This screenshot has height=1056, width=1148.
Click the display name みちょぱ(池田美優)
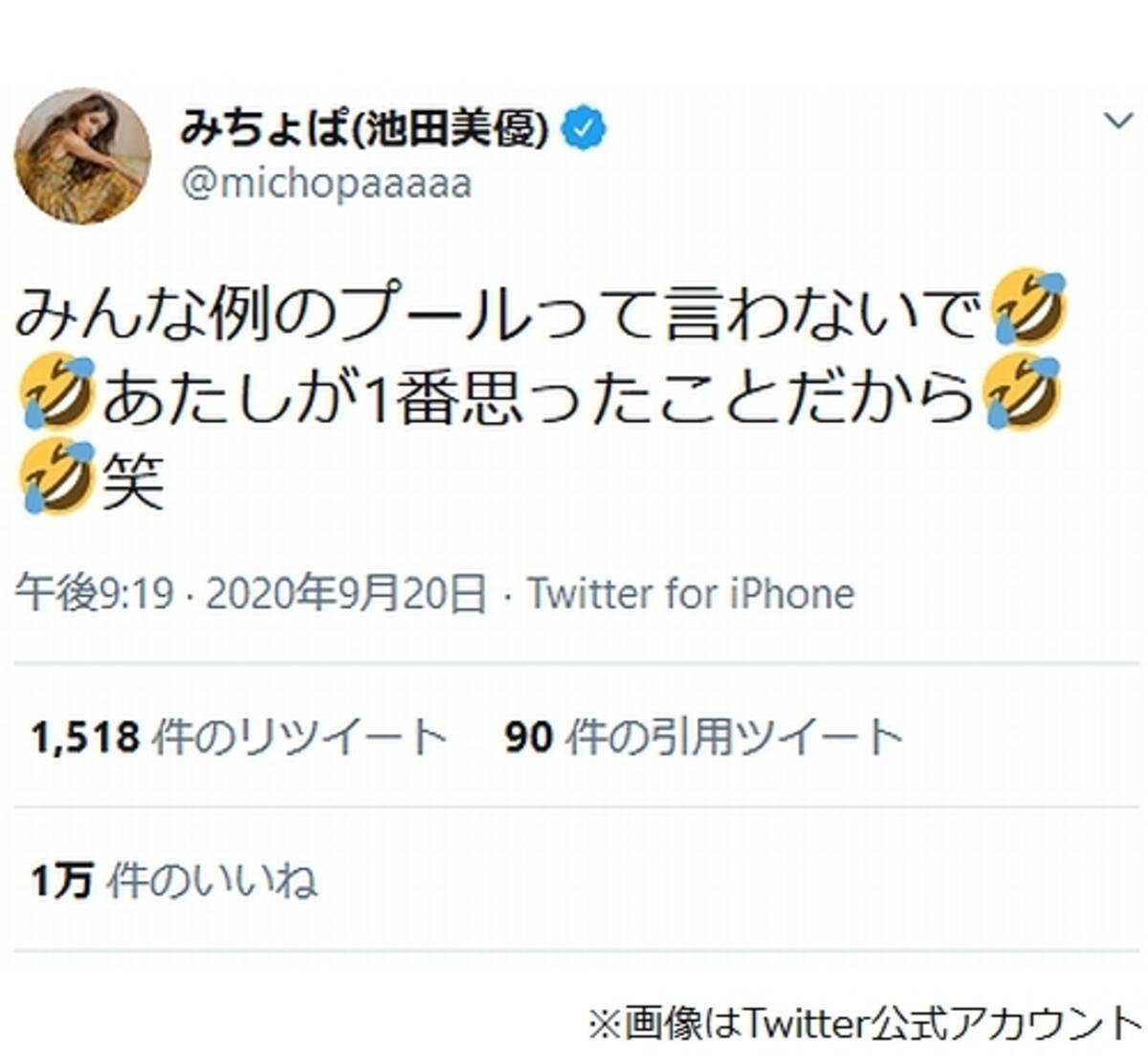(x=364, y=127)
